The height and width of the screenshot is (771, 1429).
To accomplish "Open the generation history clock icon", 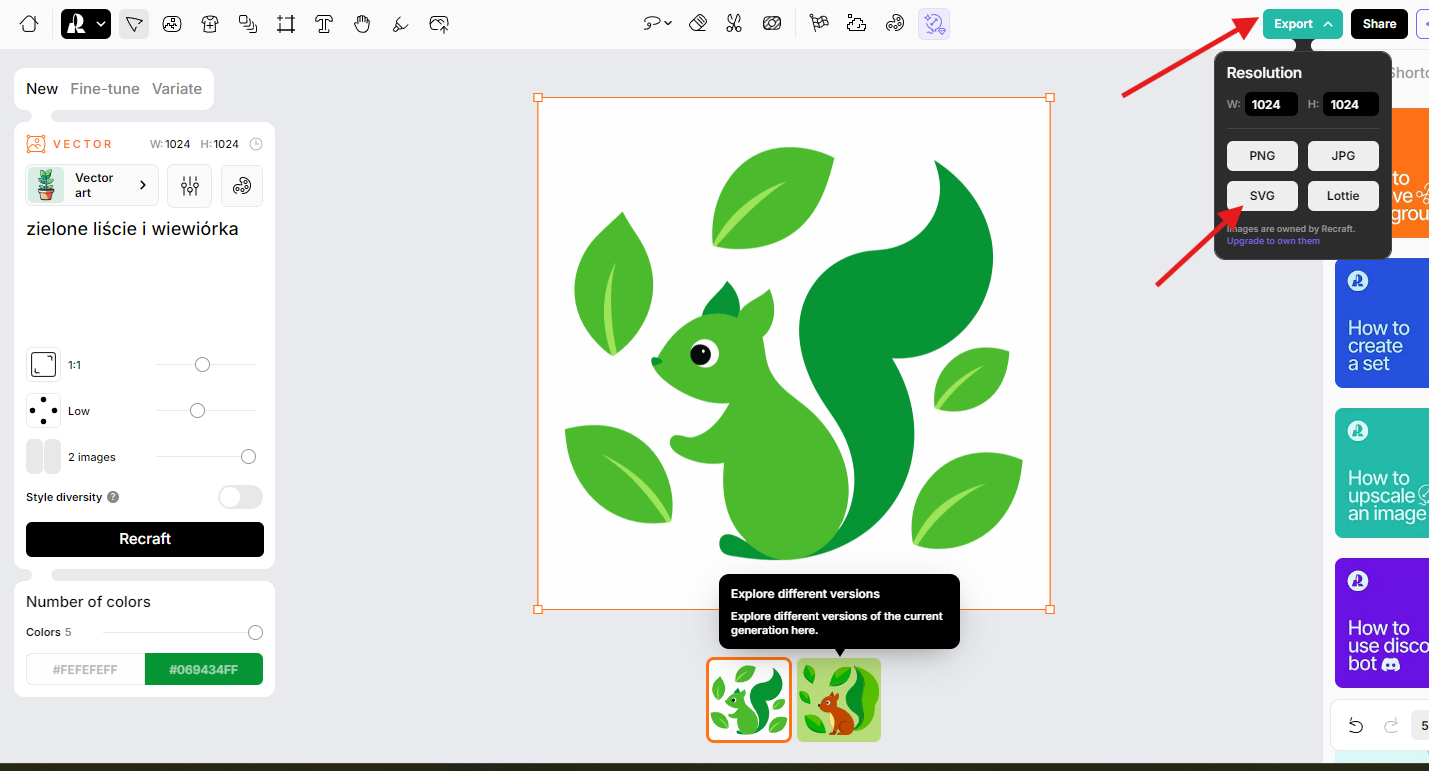I will [256, 144].
